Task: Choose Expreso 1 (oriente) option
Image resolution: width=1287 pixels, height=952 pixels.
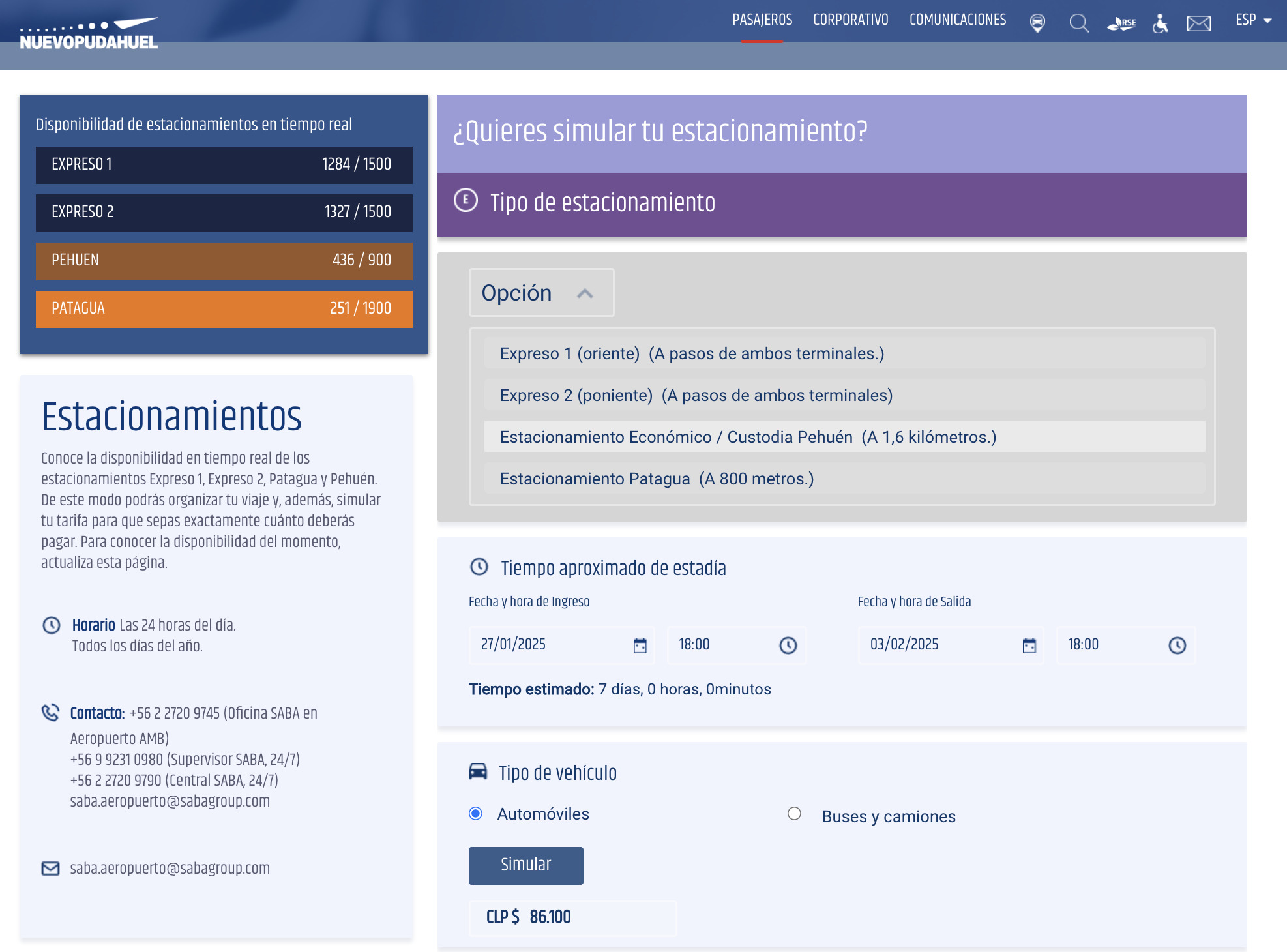Action: click(692, 353)
